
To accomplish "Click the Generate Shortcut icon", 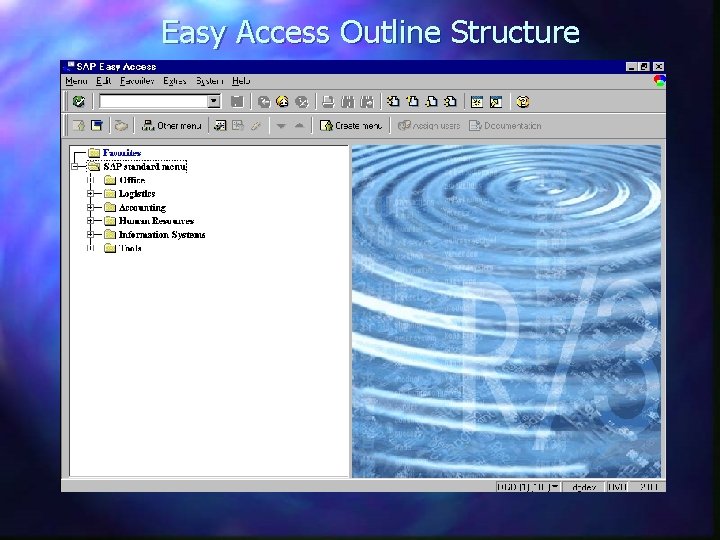I will 496,101.
